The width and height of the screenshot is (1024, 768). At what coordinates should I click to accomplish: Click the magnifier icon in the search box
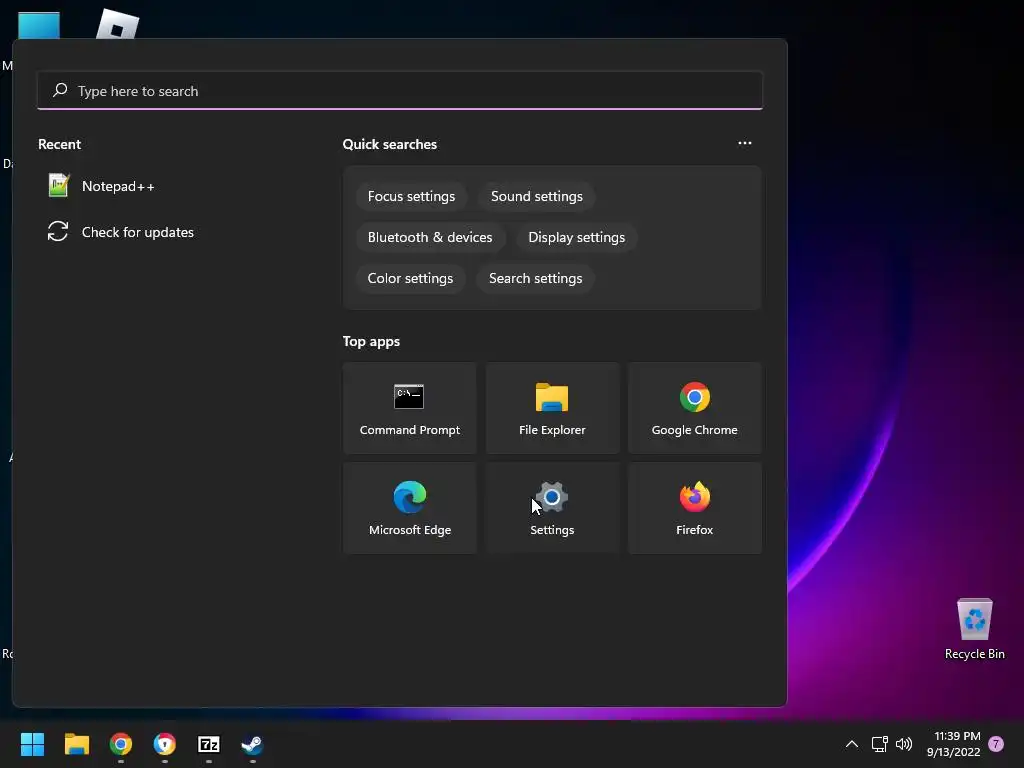60,90
